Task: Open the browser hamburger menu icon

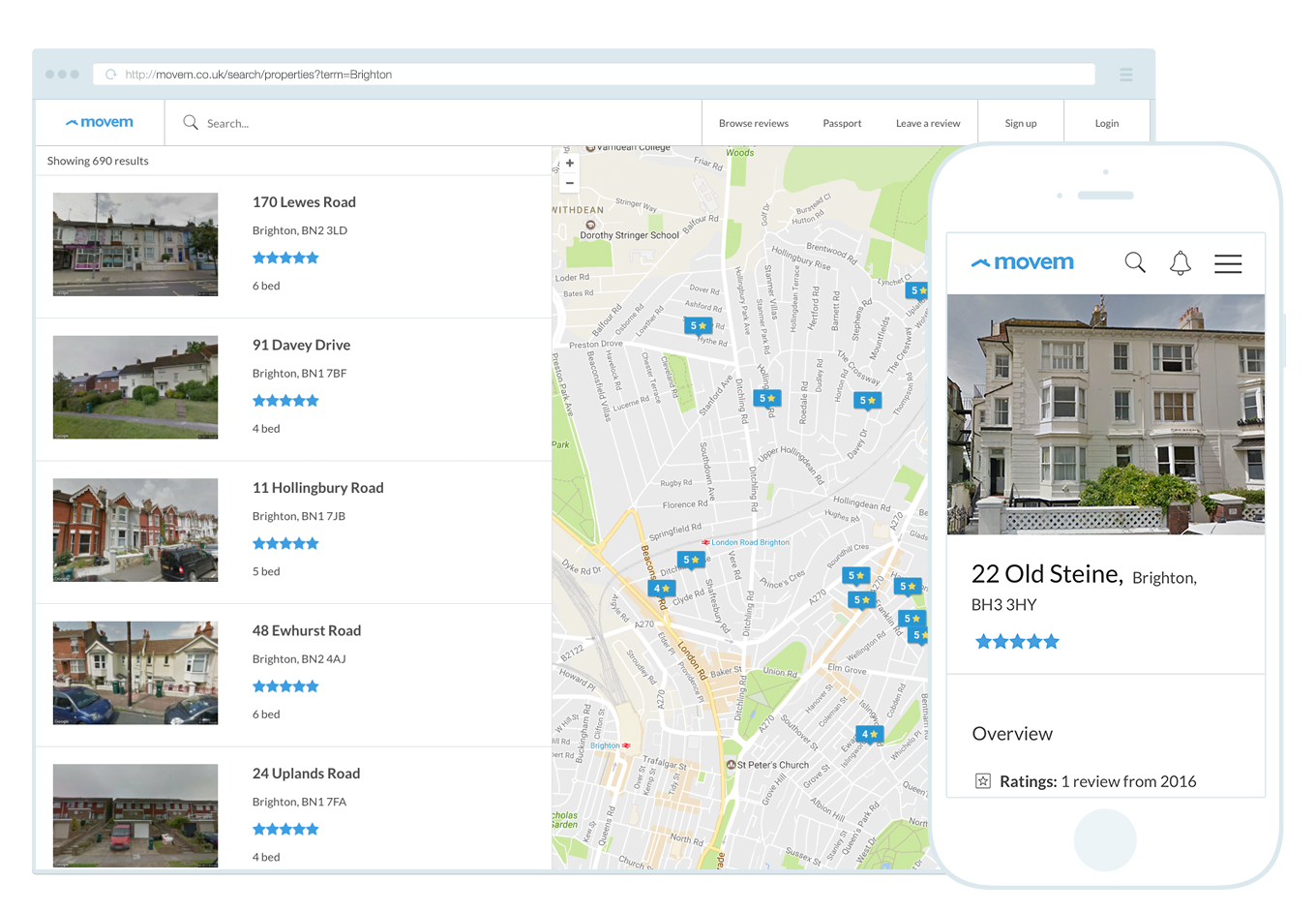Action: point(1126,75)
